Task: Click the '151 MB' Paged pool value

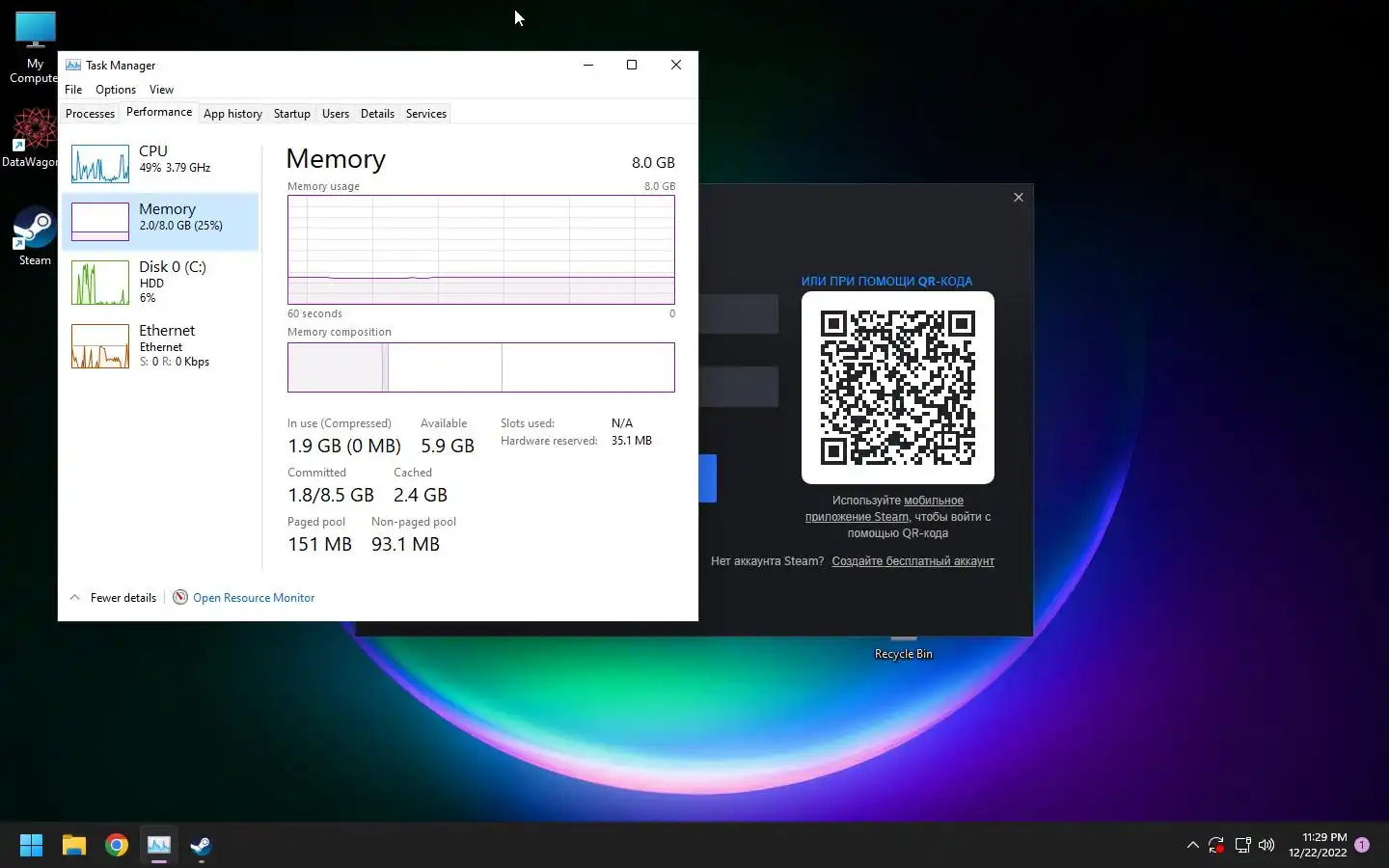Action: (319, 544)
